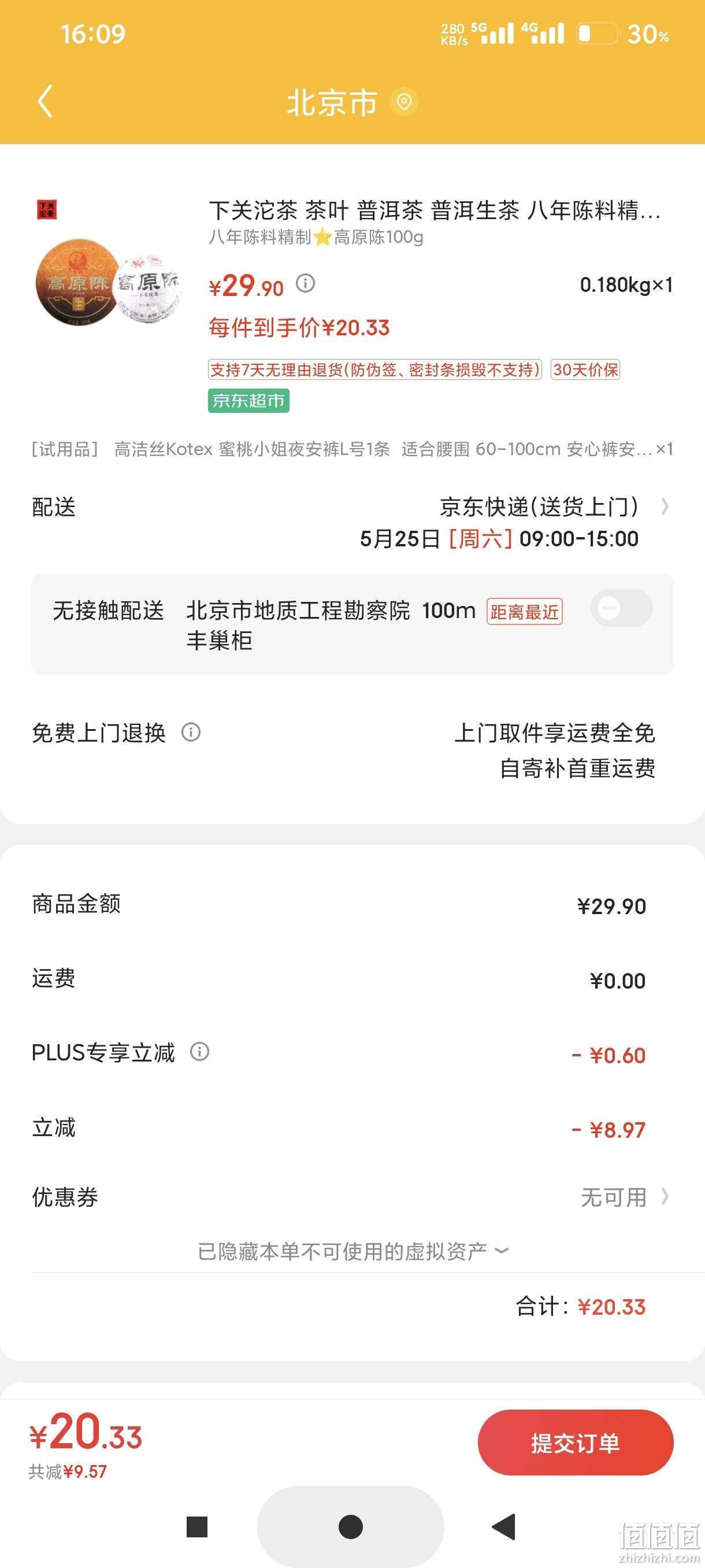Tap the 高洁丝Kotex trial item line

pyautogui.click(x=352, y=449)
